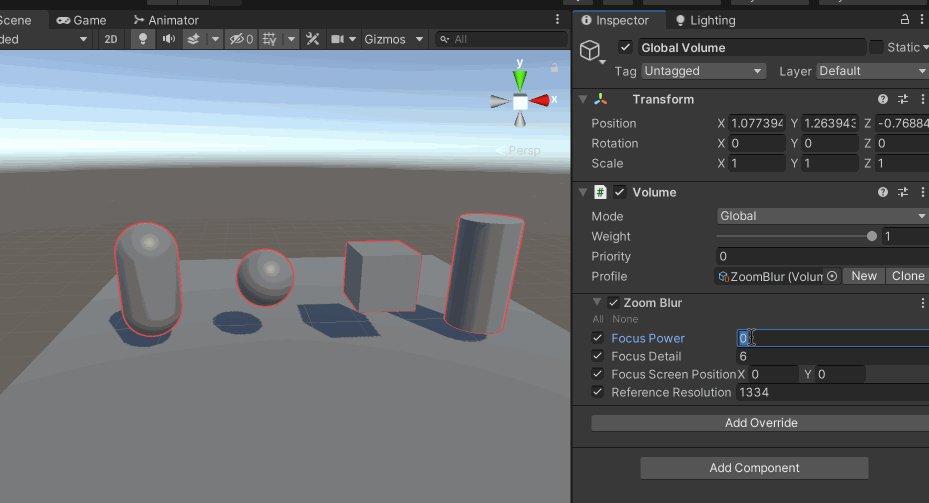Open the Volume Mode dropdown set to Global
This screenshot has width=929, height=503.
822,216
